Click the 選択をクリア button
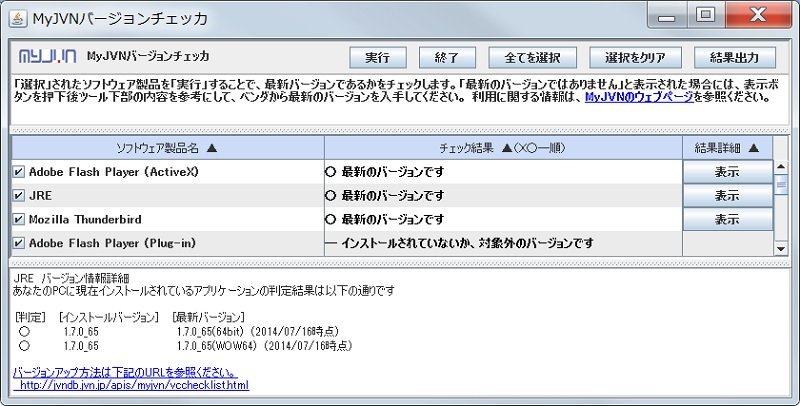 (635, 58)
